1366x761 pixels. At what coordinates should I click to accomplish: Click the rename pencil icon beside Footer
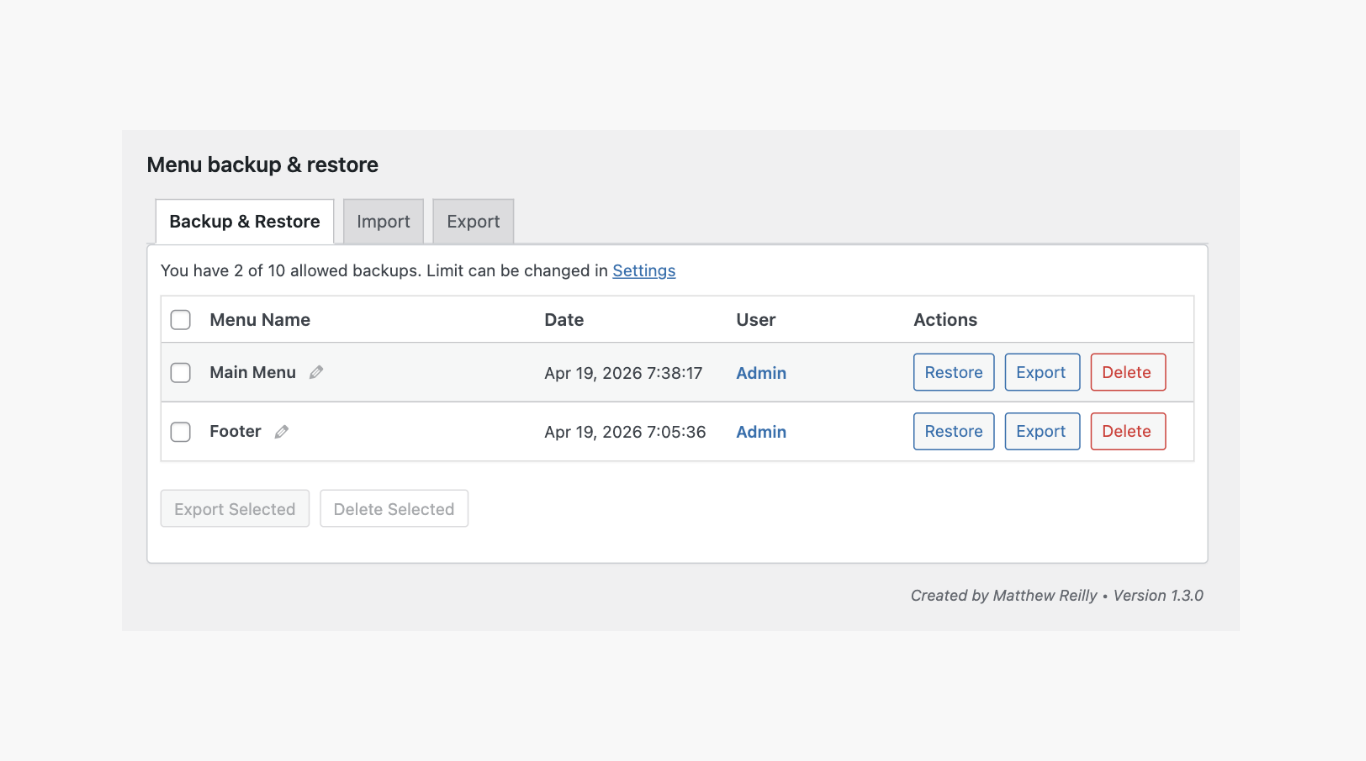pos(282,432)
